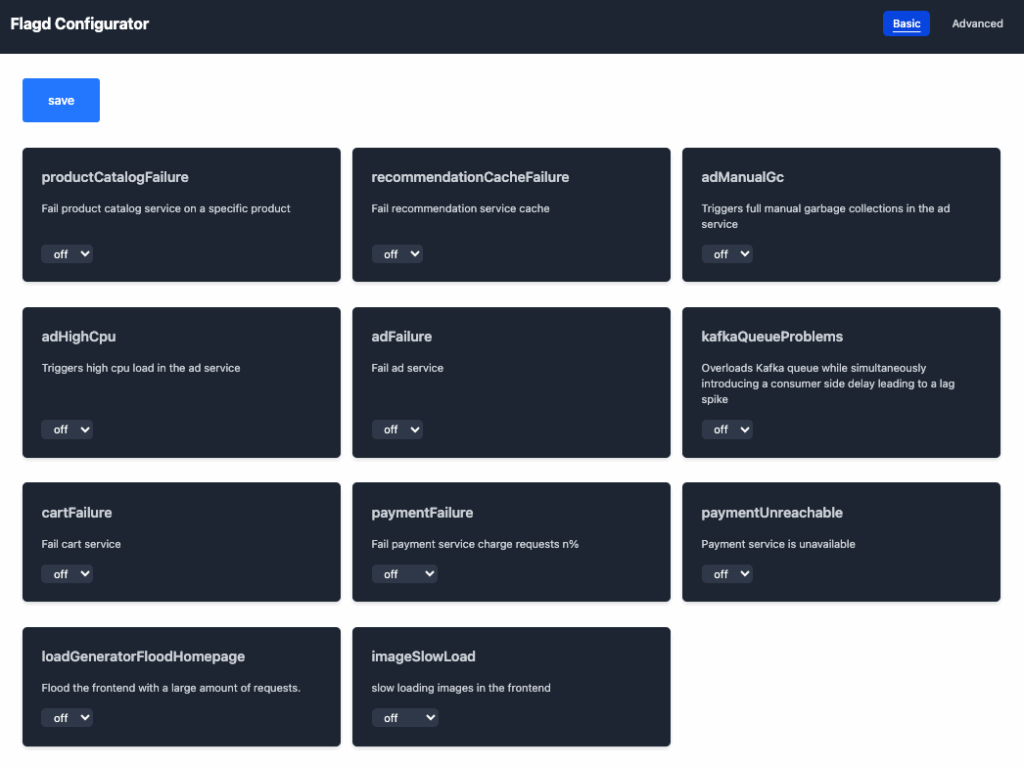
Task: Expand the paymentUnreachable off dropdown
Action: point(727,574)
